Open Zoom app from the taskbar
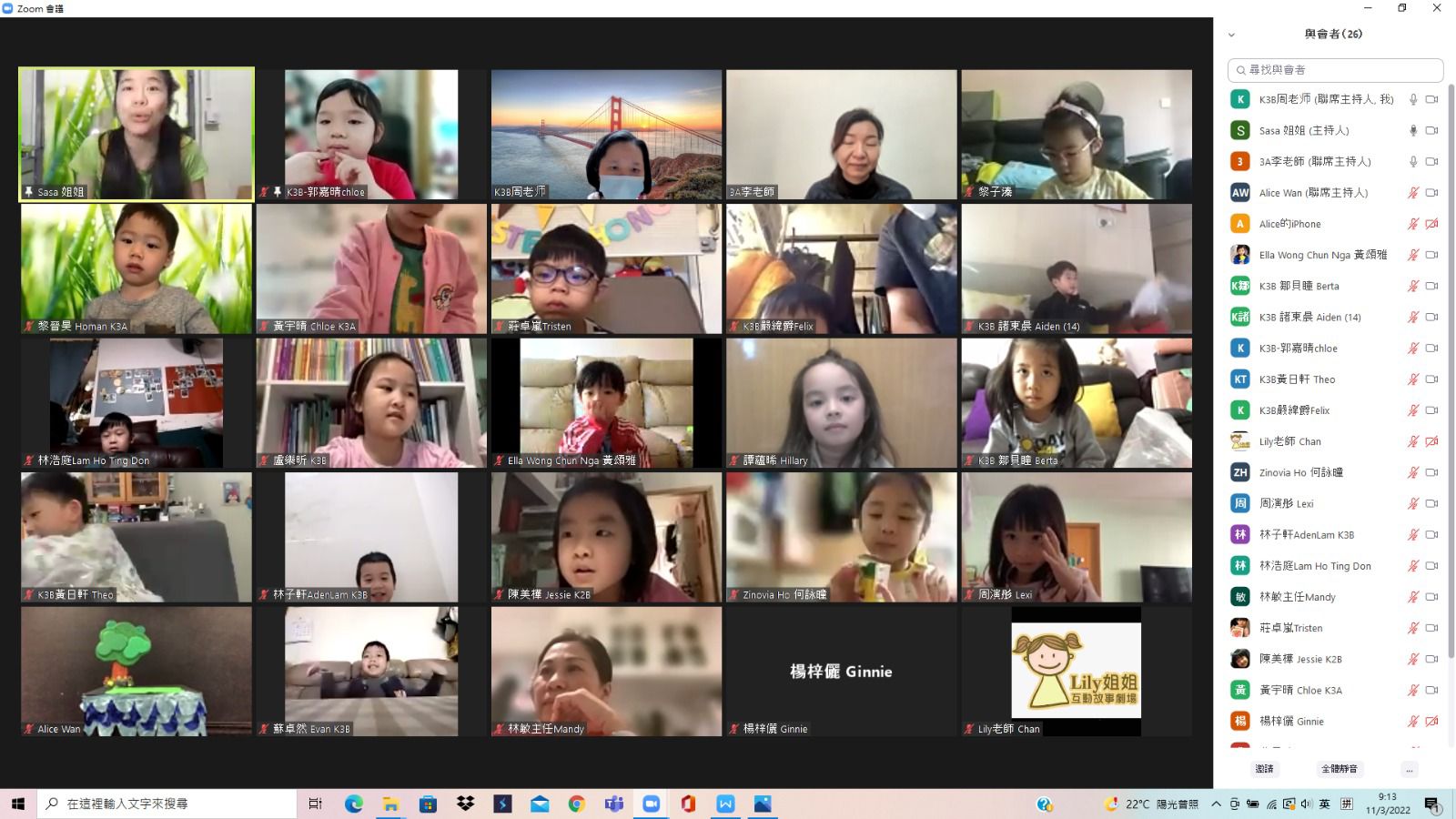This screenshot has width=1456, height=819. [651, 804]
